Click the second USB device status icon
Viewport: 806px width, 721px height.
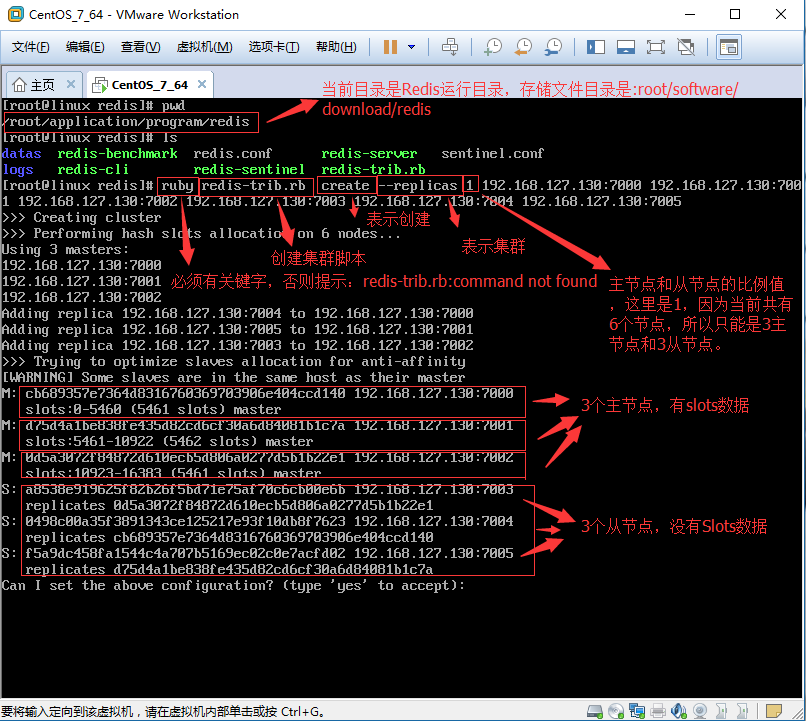click(x=742, y=711)
